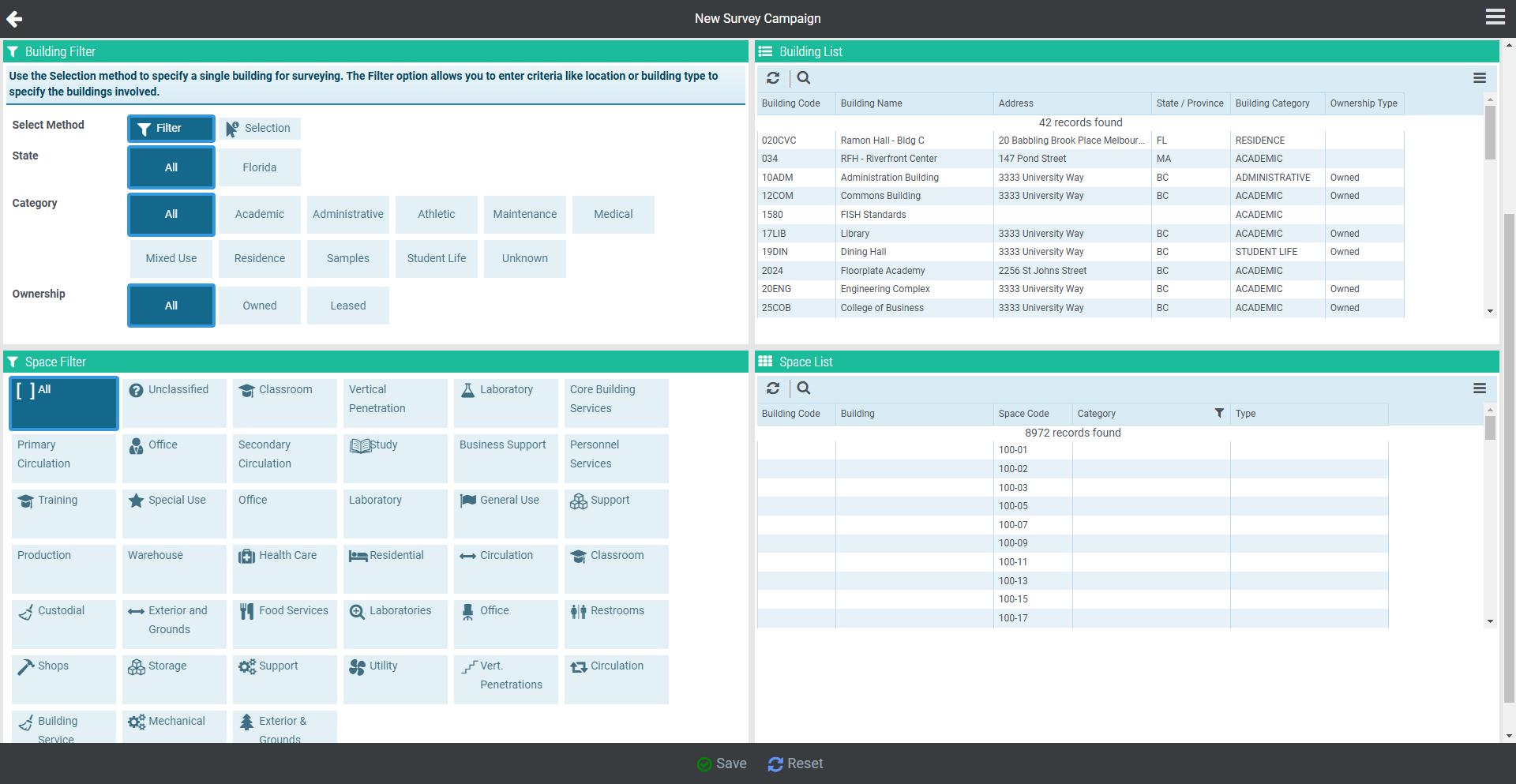
Task: Select the College of Business row
Action: click(x=1080, y=308)
